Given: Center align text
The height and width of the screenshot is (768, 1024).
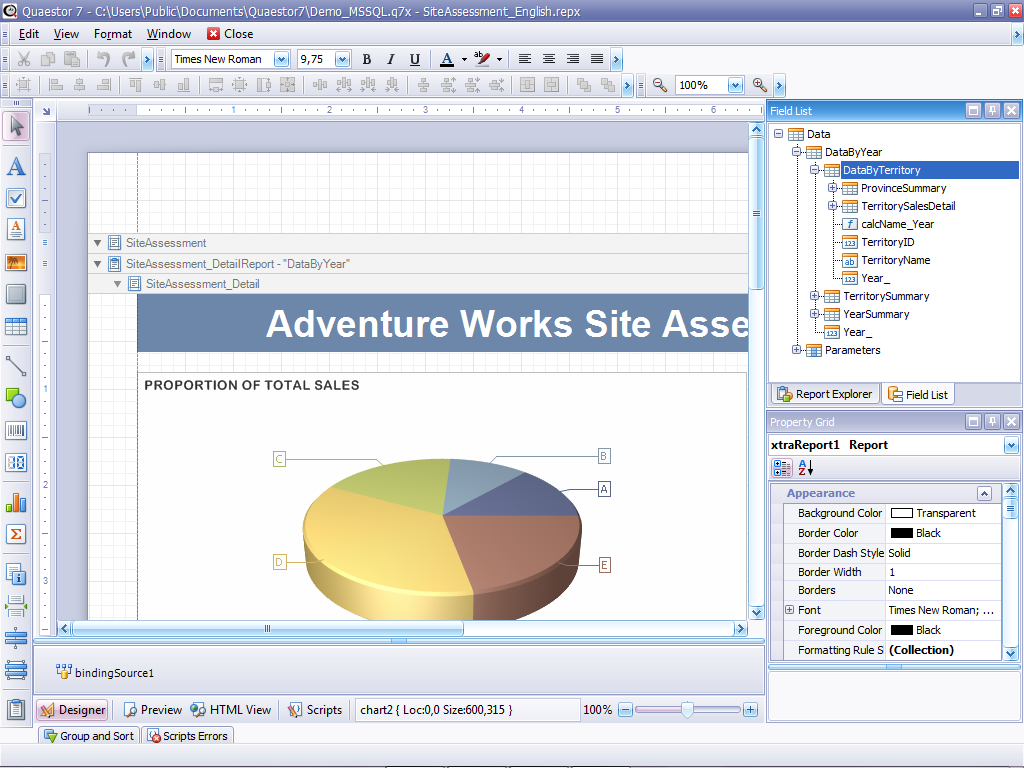Looking at the screenshot, I should (549, 59).
